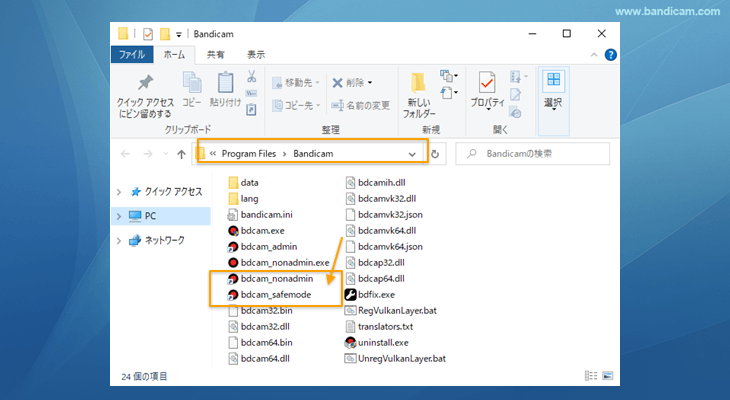Click the refresh icon beside address bar

tap(435, 154)
